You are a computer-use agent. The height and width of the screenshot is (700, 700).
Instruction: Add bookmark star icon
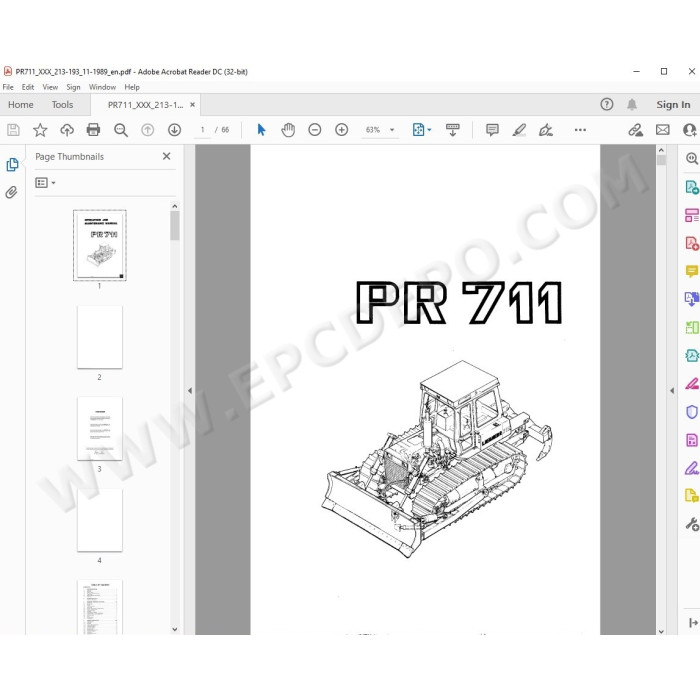coord(40,130)
